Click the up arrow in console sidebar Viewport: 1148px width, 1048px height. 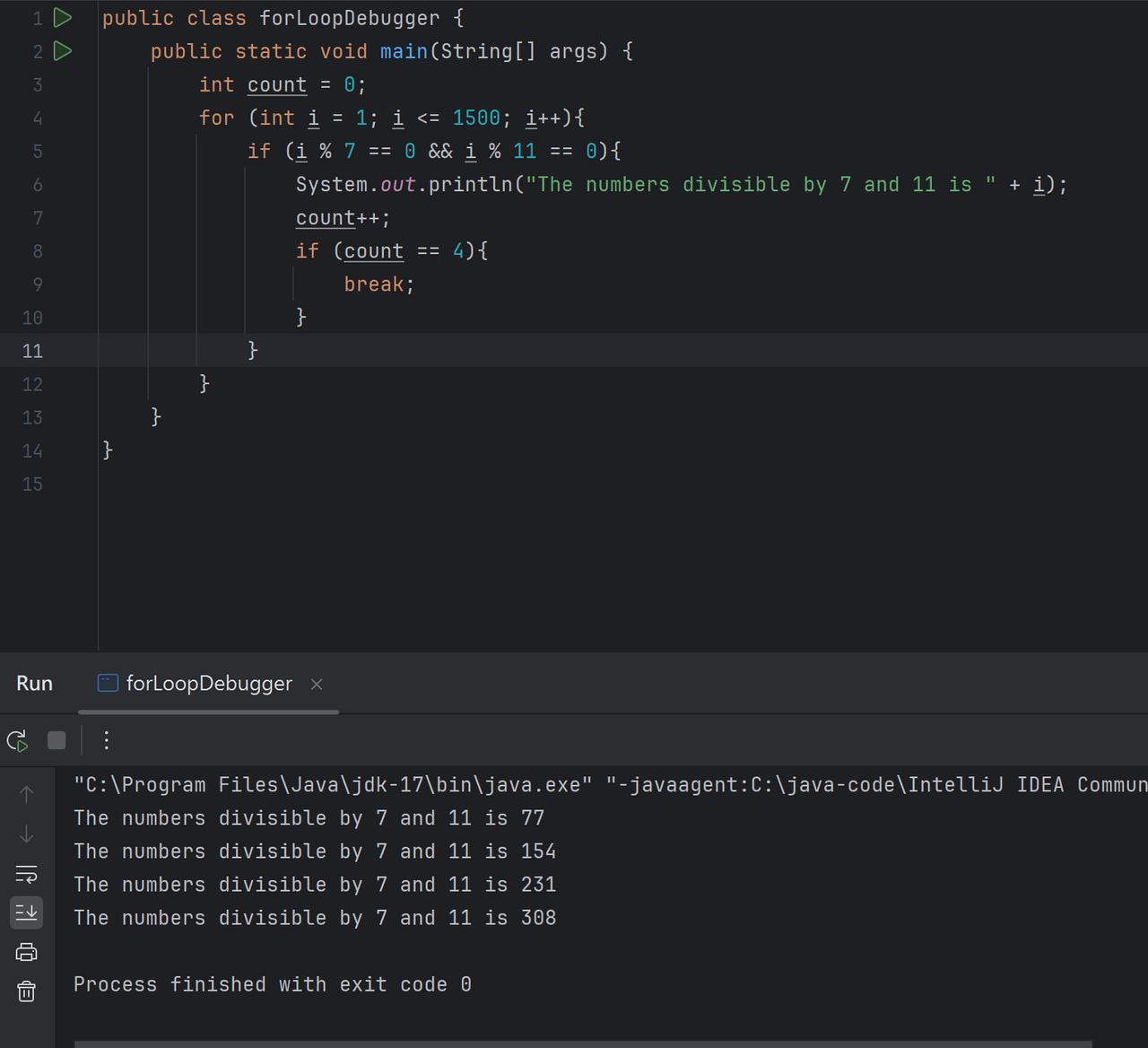(27, 795)
